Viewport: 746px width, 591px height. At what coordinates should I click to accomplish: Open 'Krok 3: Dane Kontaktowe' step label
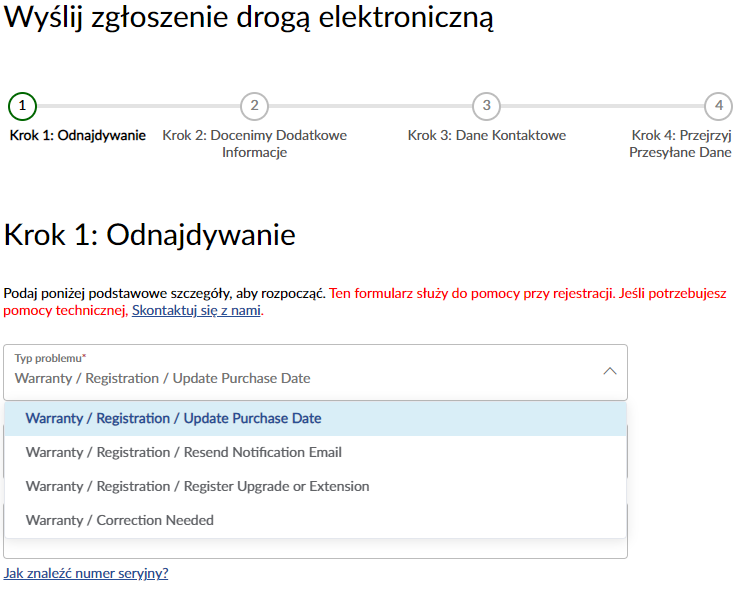point(486,136)
